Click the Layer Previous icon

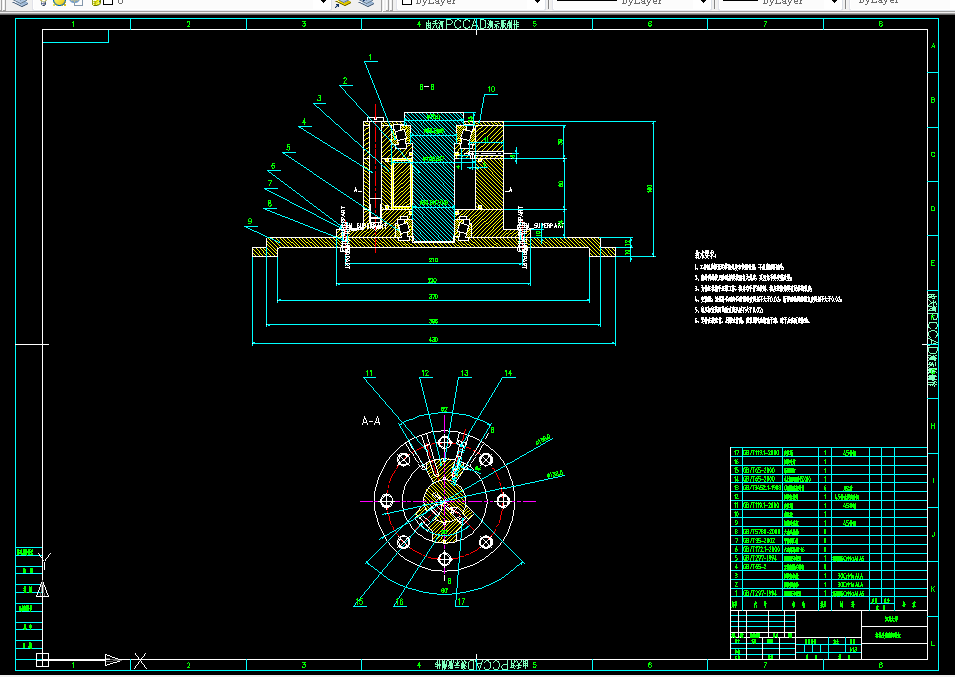366,2
